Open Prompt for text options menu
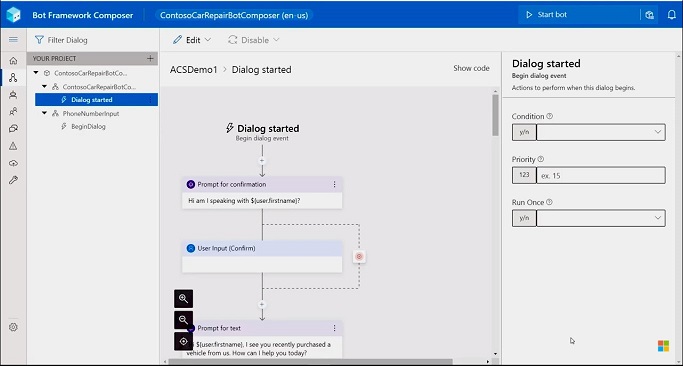 [x=335, y=328]
